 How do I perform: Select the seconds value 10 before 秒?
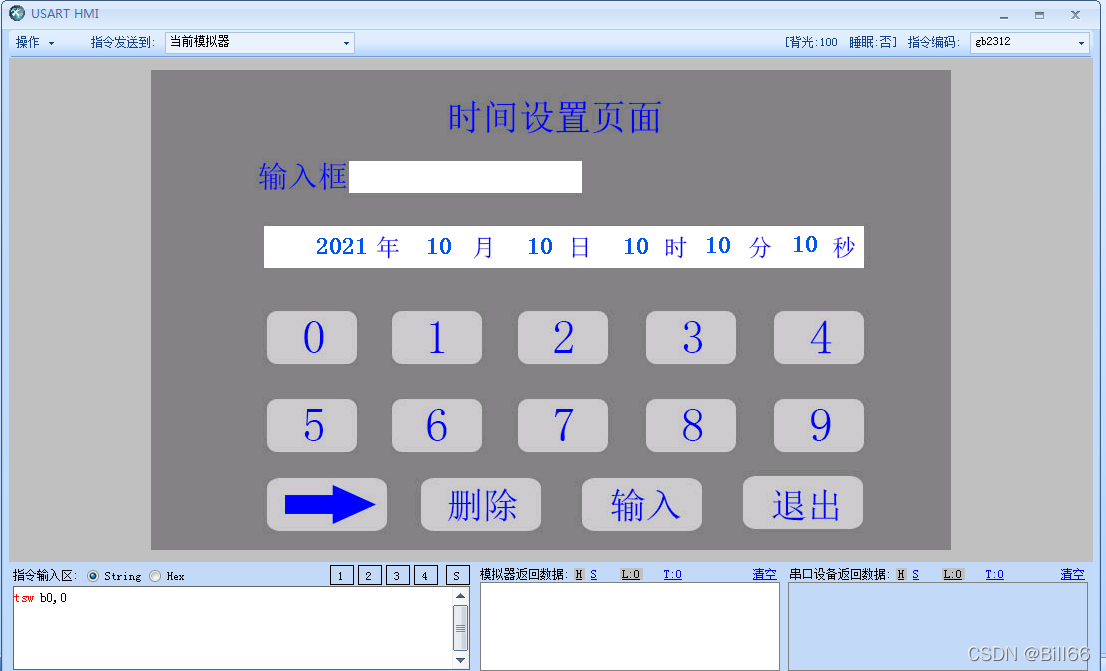point(805,245)
